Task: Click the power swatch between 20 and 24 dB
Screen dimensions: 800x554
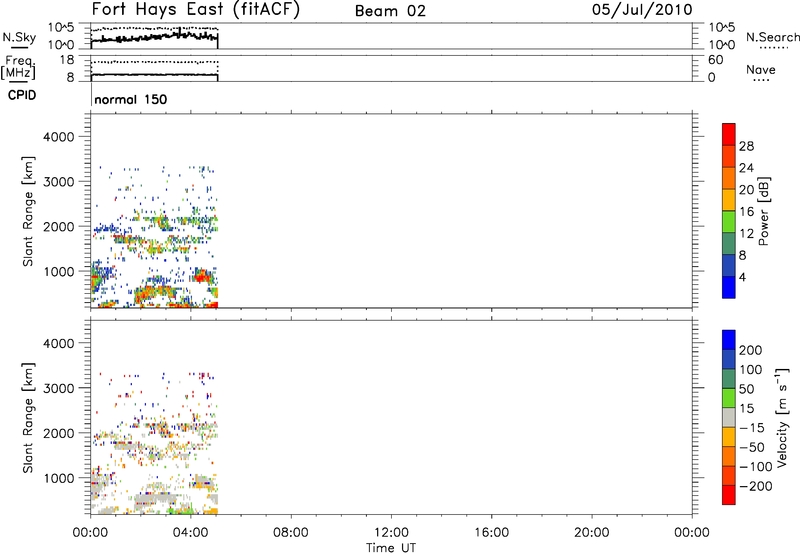Action: click(729, 178)
